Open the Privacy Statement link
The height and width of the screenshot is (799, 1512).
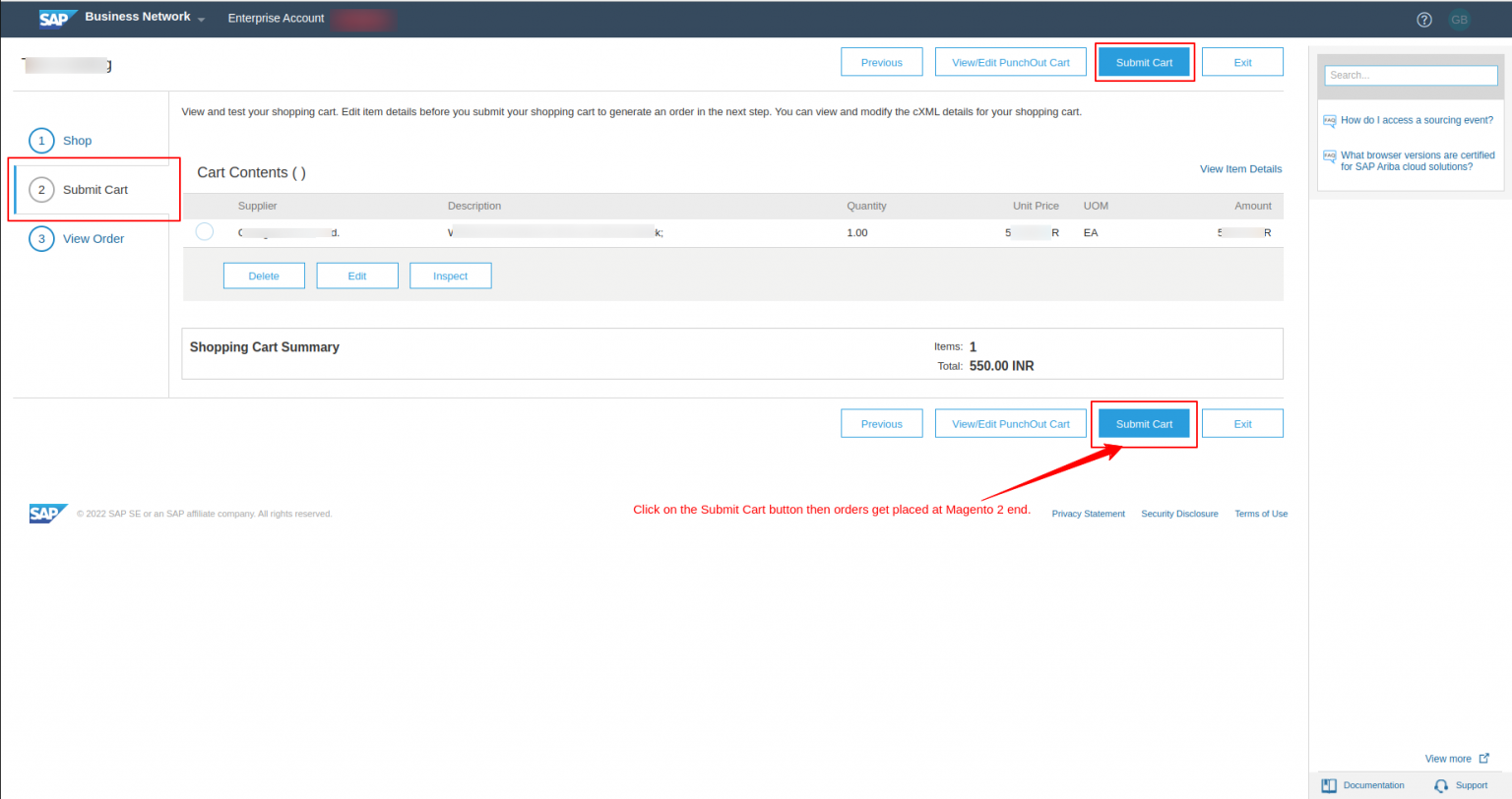[1088, 514]
